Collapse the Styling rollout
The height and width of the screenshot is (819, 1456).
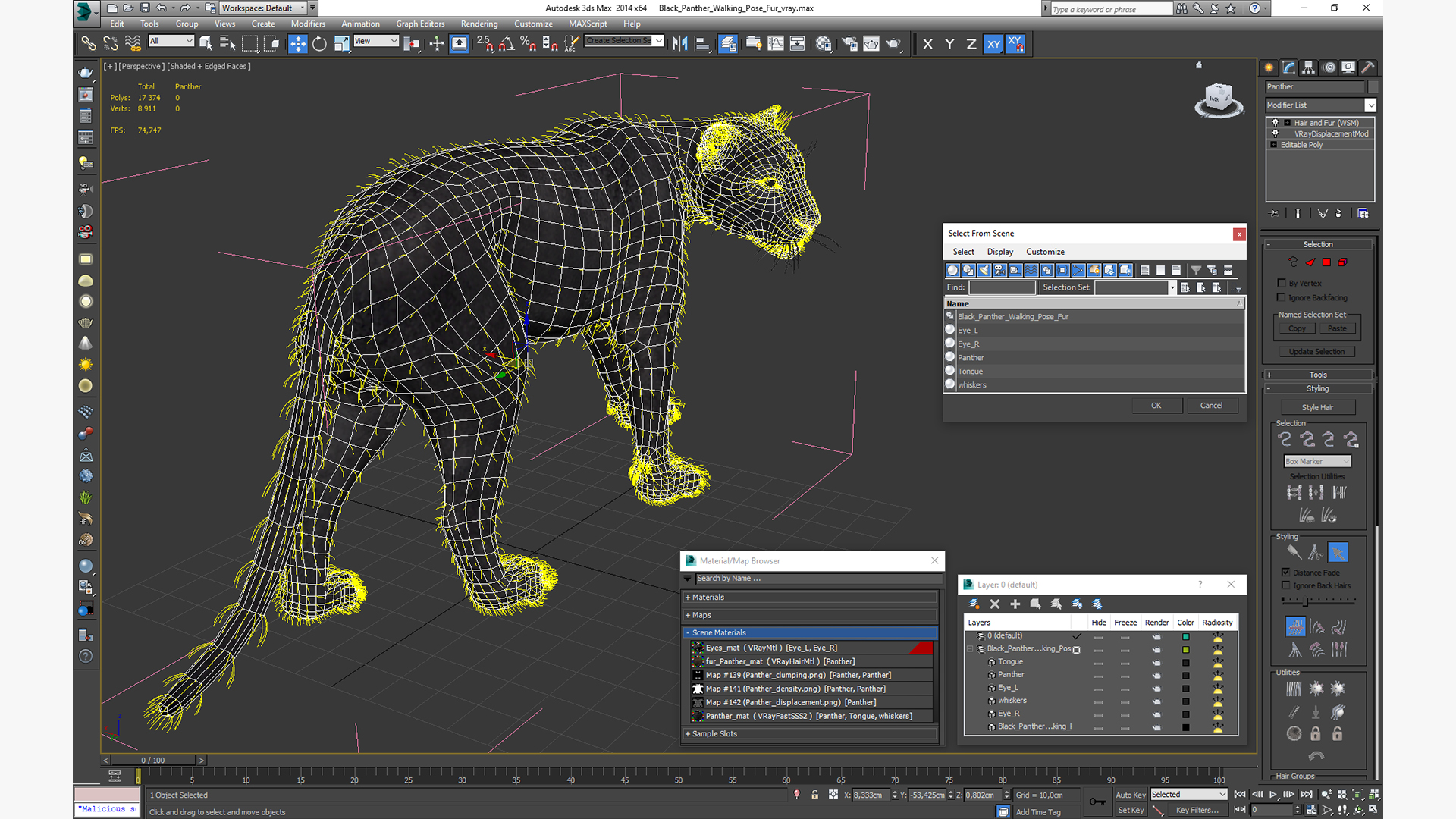(x=1318, y=388)
